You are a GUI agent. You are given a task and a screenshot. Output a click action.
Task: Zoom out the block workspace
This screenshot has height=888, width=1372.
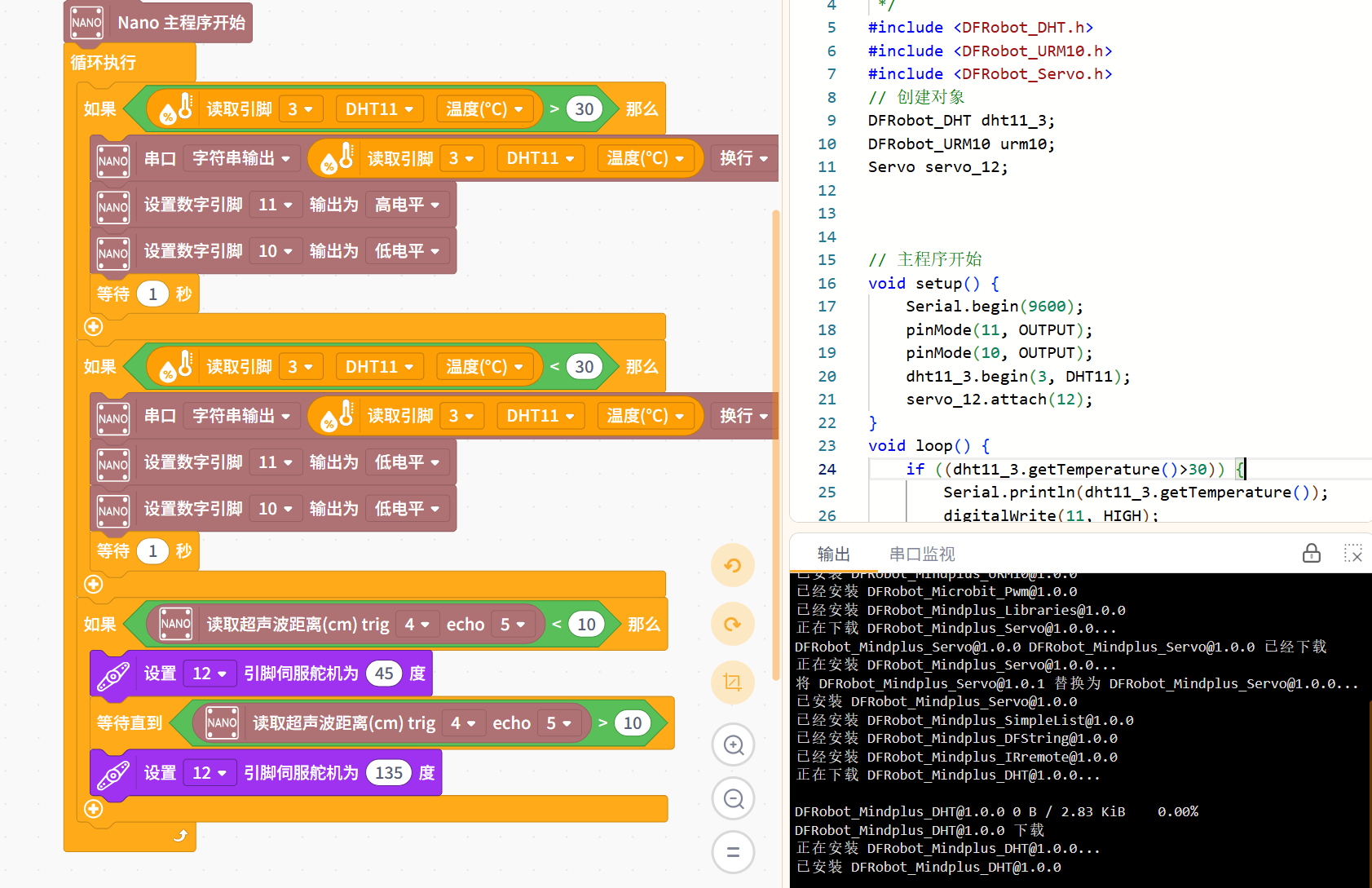733,799
